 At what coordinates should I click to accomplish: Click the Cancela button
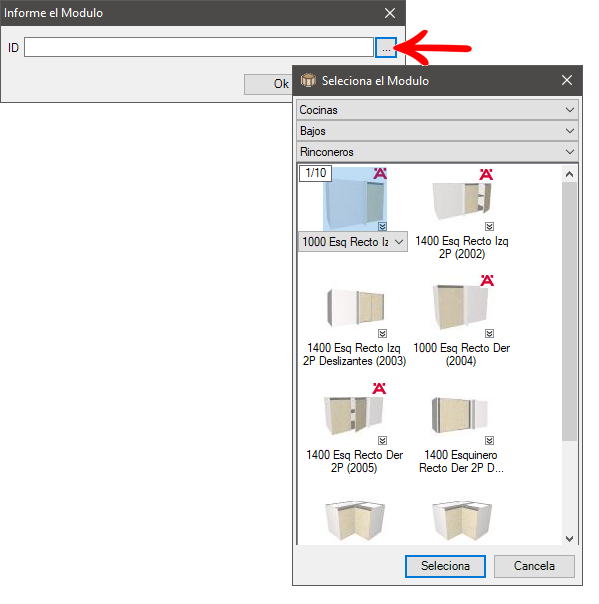coord(534,566)
